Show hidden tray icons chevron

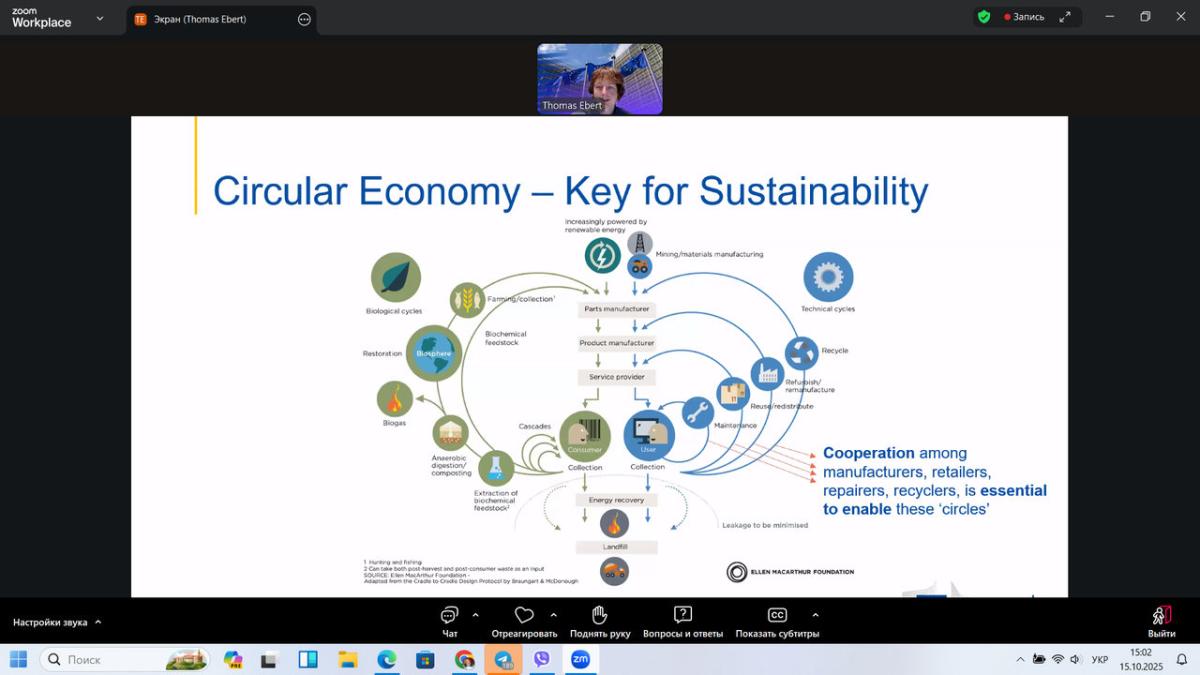click(x=1020, y=659)
